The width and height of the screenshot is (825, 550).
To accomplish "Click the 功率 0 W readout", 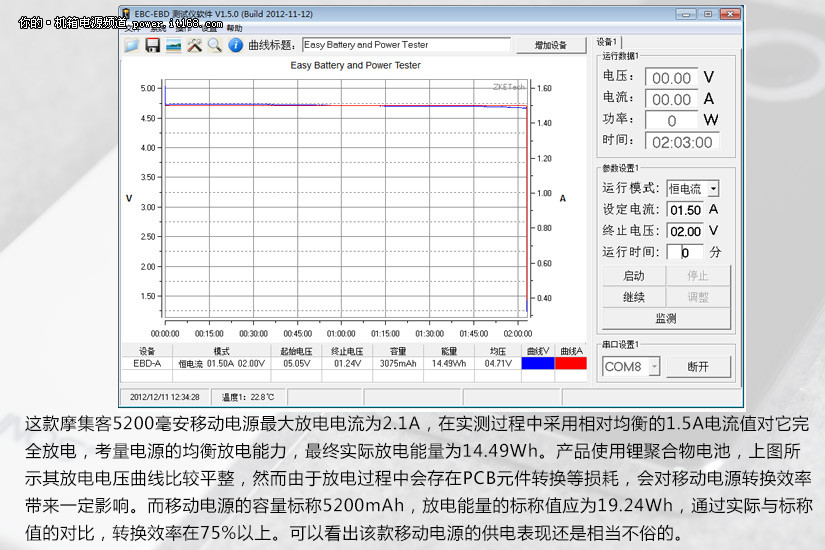I will pyautogui.click(x=671, y=121).
